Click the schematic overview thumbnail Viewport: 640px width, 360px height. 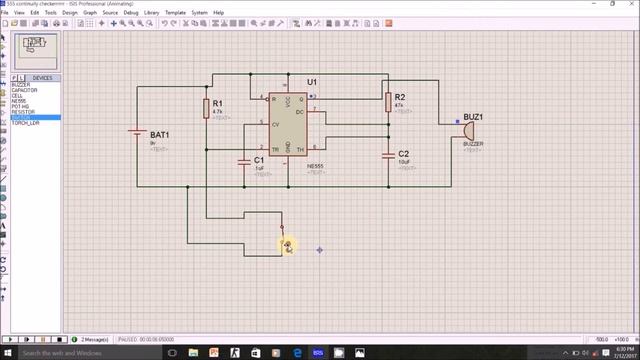[36, 51]
